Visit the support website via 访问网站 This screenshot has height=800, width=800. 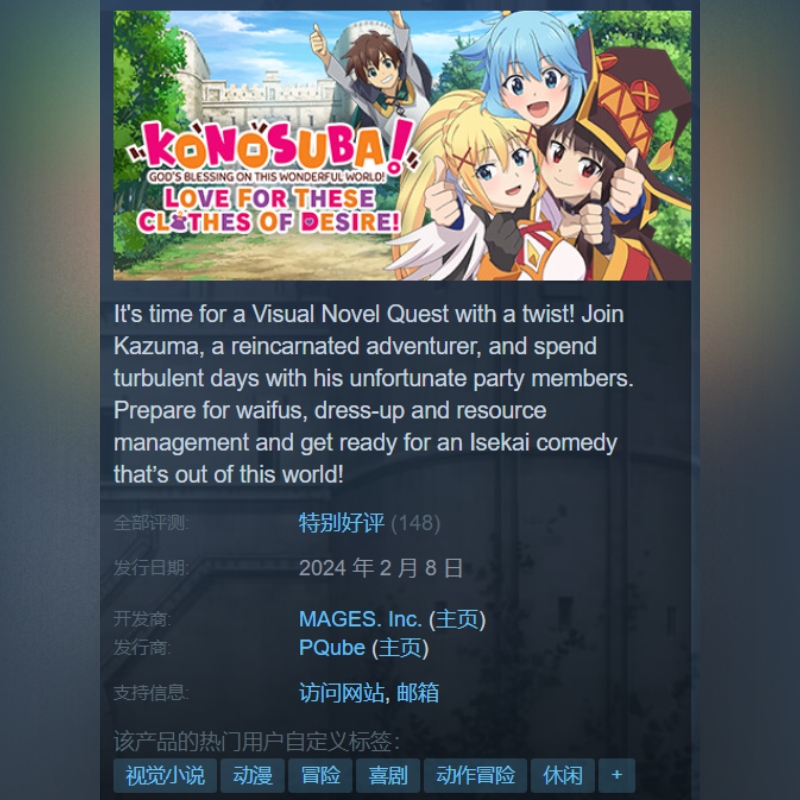(341, 693)
